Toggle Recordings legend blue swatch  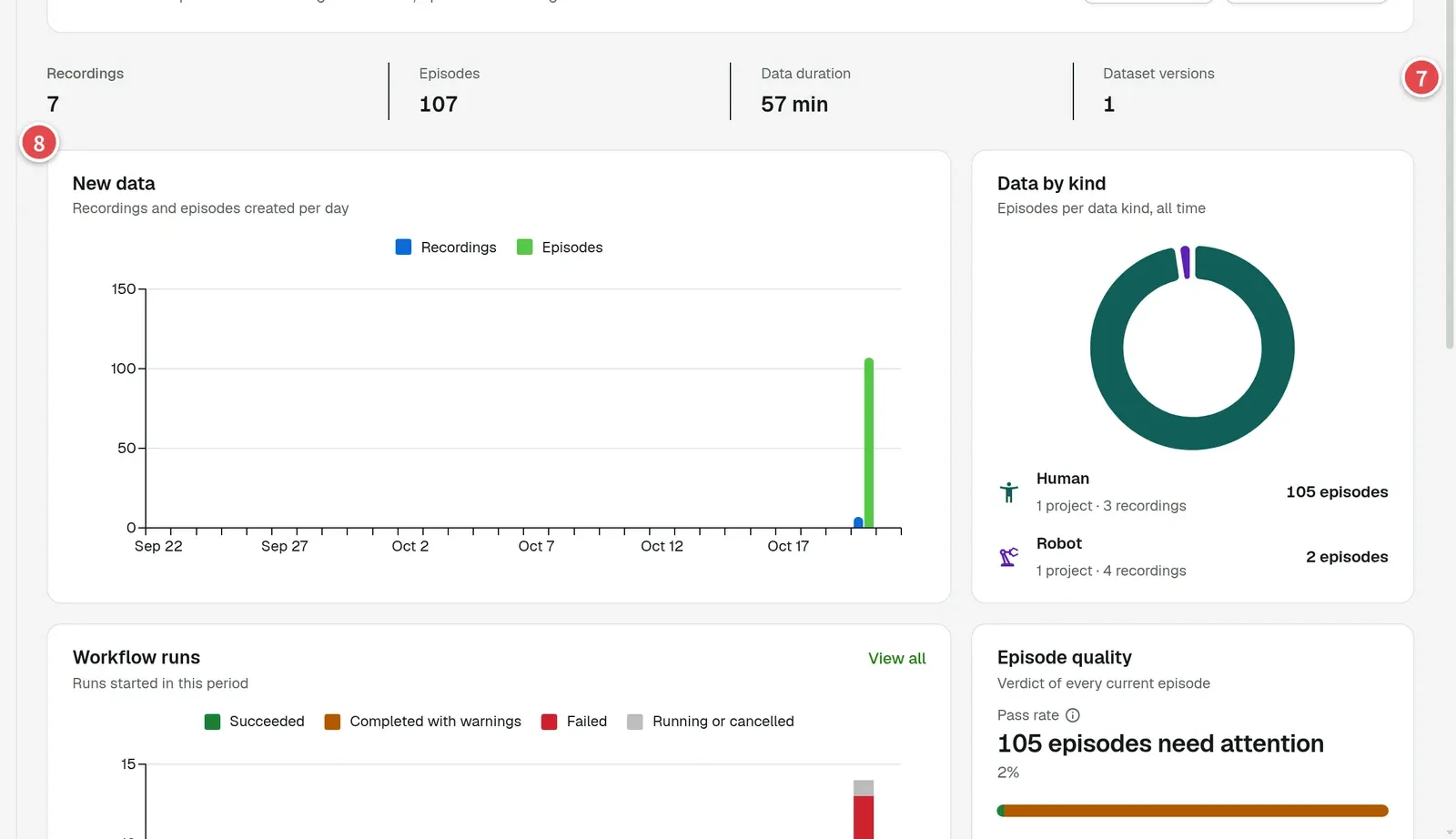403,247
